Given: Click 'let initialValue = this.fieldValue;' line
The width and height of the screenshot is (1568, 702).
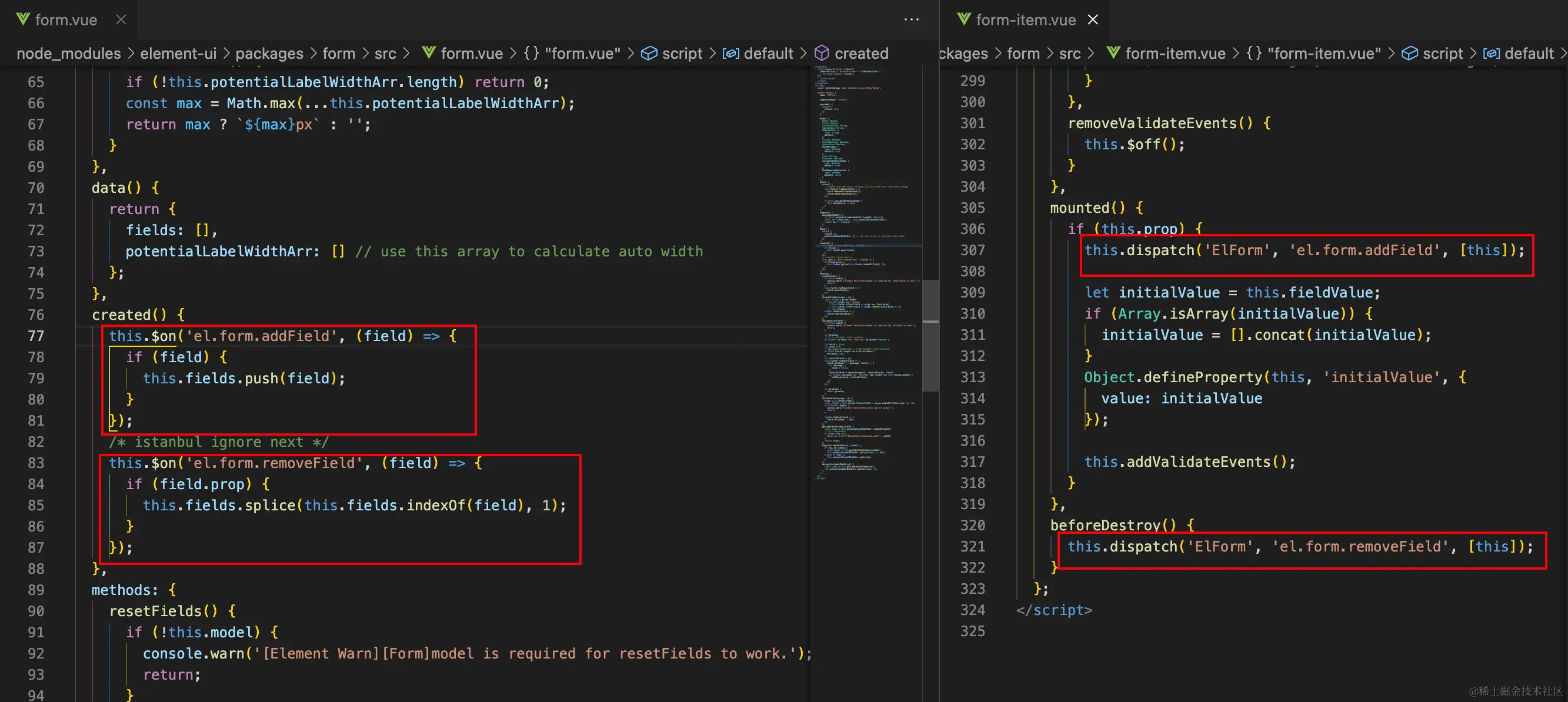Looking at the screenshot, I should [x=1233, y=292].
